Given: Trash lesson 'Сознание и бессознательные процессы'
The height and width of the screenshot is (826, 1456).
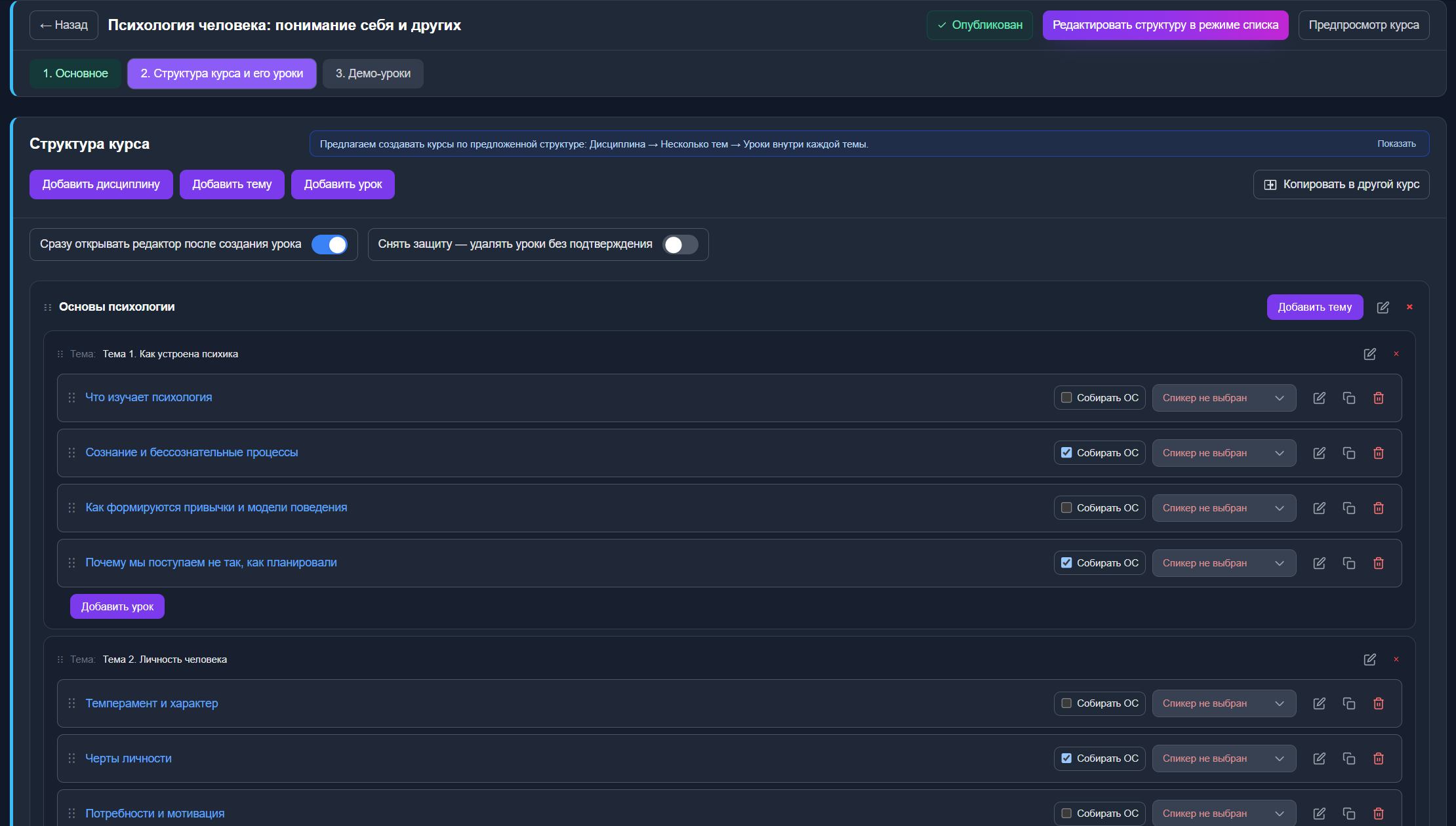Looking at the screenshot, I should point(1379,453).
